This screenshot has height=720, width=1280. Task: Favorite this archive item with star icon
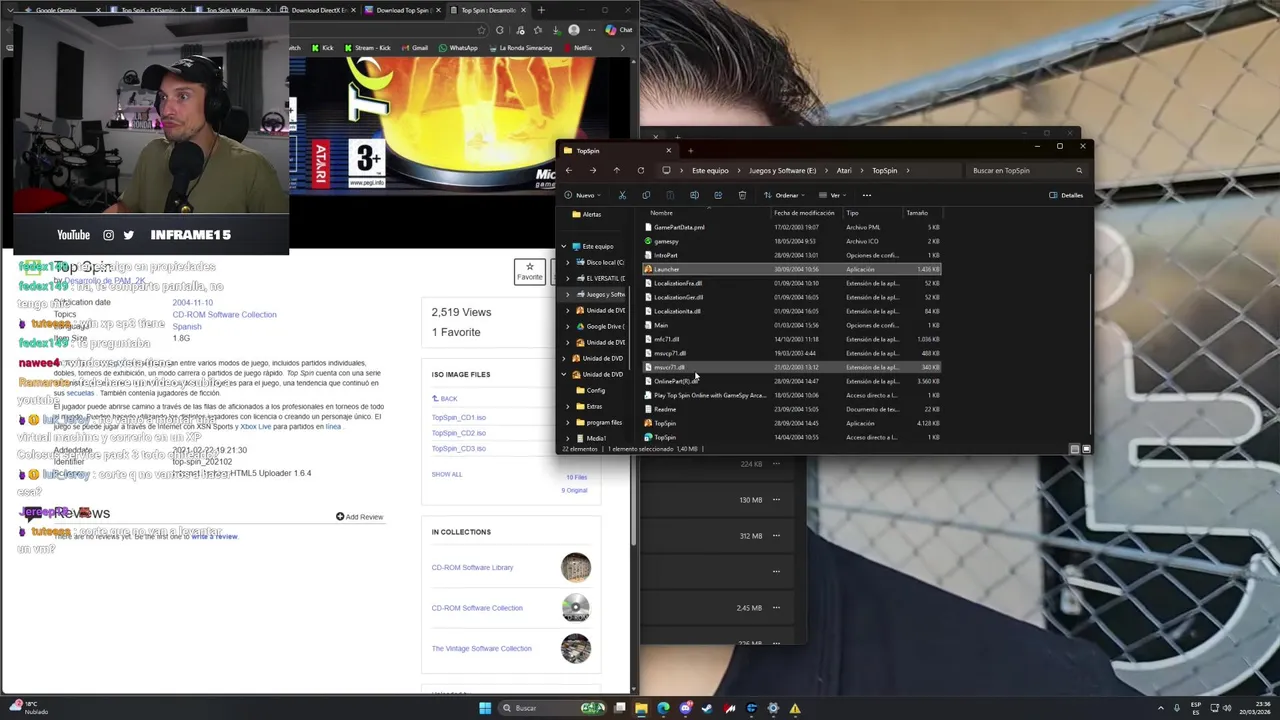pyautogui.click(x=529, y=271)
